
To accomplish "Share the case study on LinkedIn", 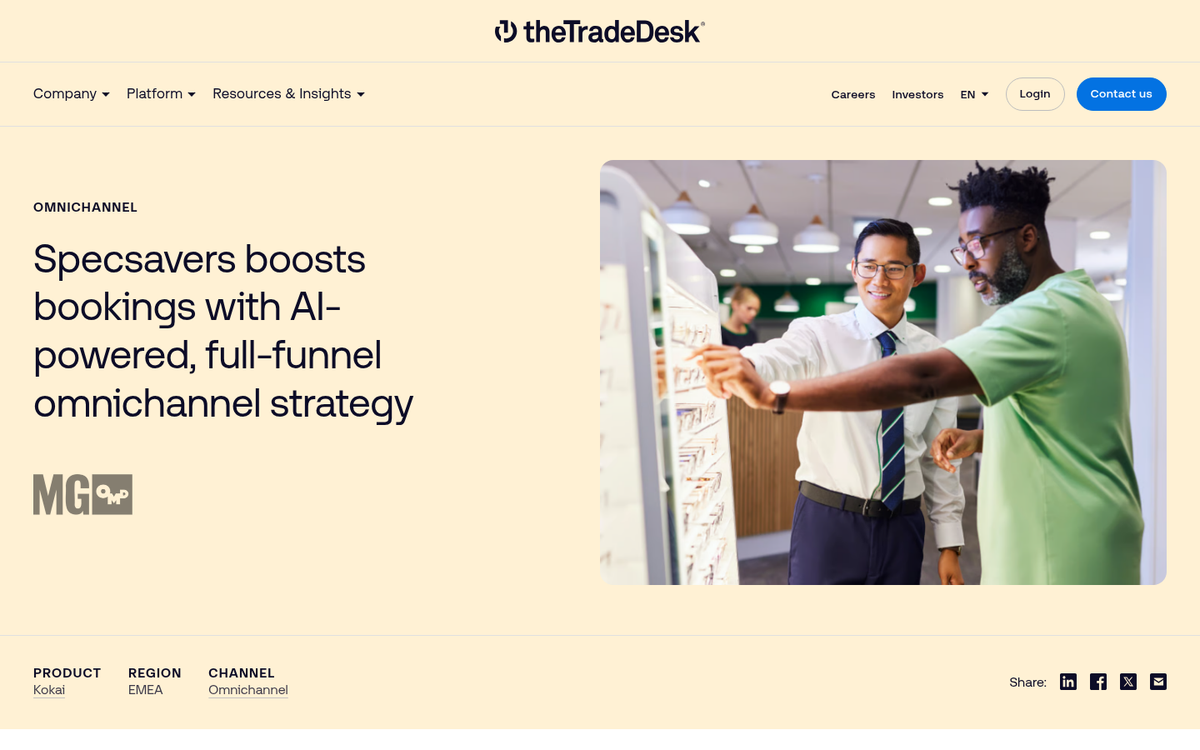I will (x=1068, y=681).
